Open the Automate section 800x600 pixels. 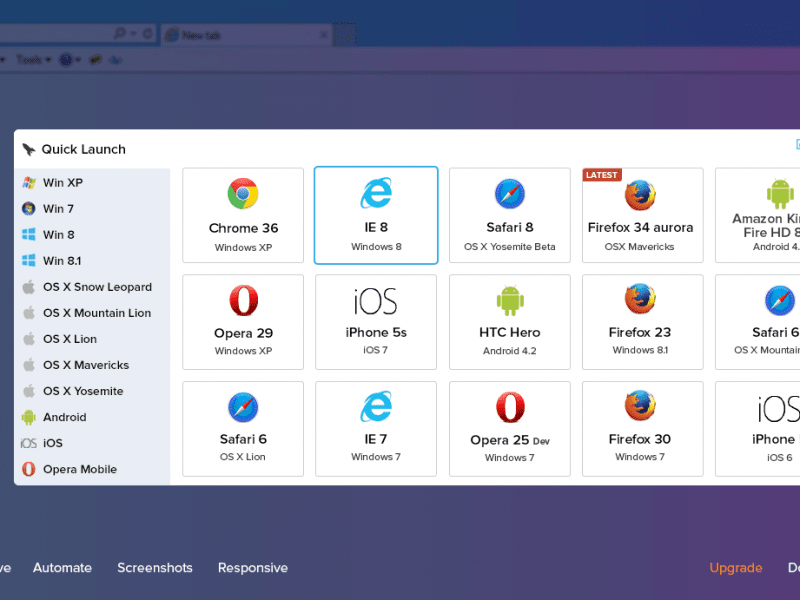coord(62,568)
